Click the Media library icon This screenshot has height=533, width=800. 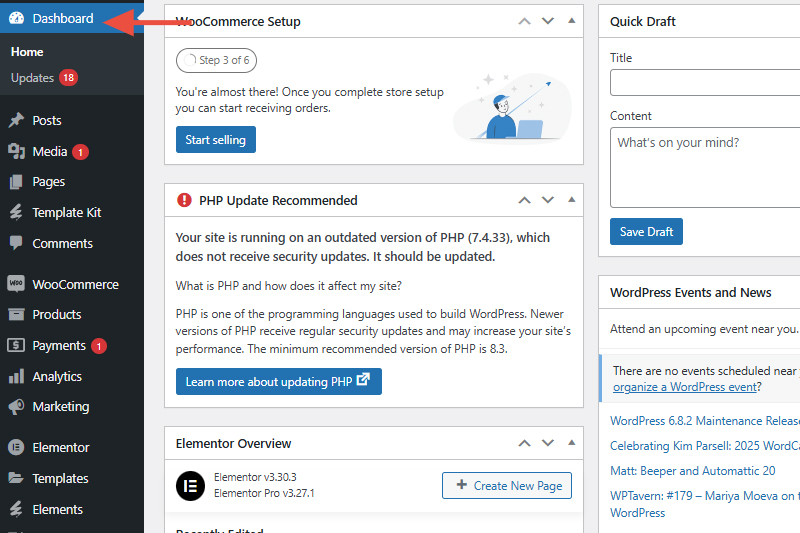click(16, 151)
